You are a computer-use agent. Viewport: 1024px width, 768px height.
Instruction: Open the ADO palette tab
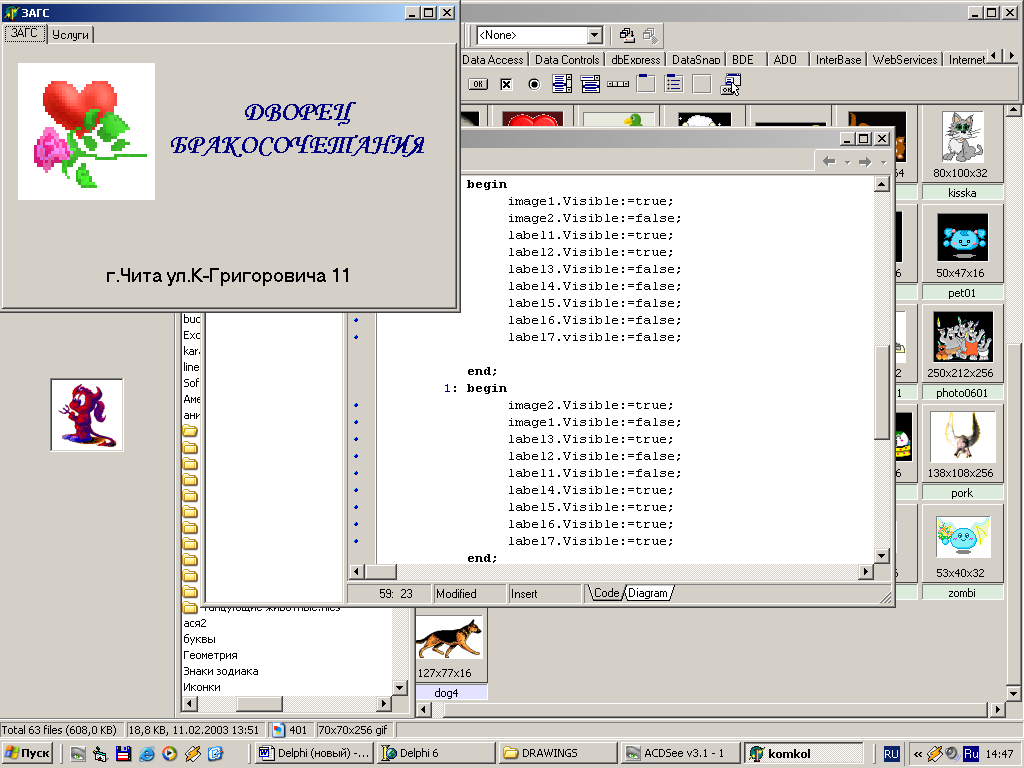click(785, 59)
